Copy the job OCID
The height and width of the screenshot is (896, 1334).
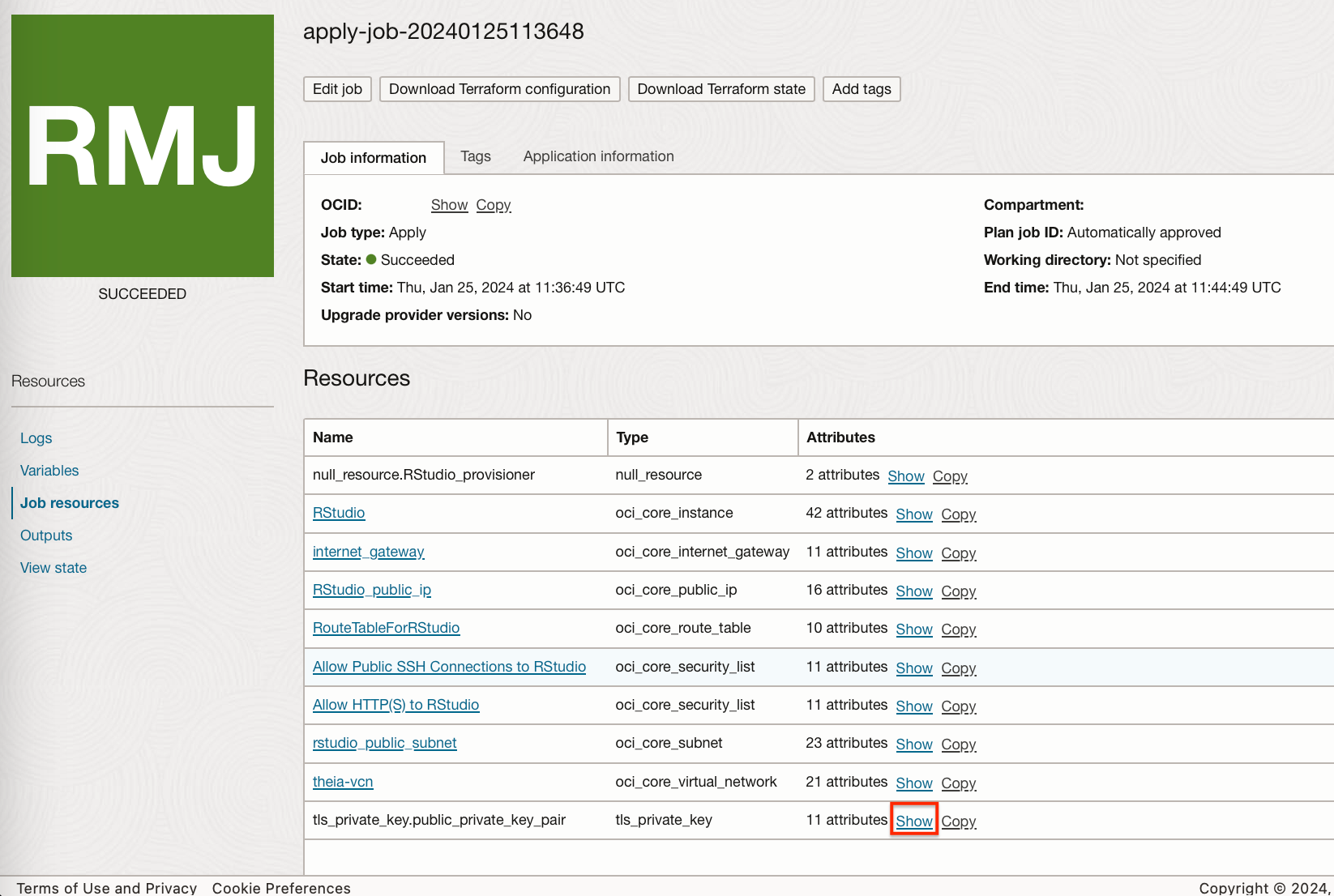(x=494, y=205)
